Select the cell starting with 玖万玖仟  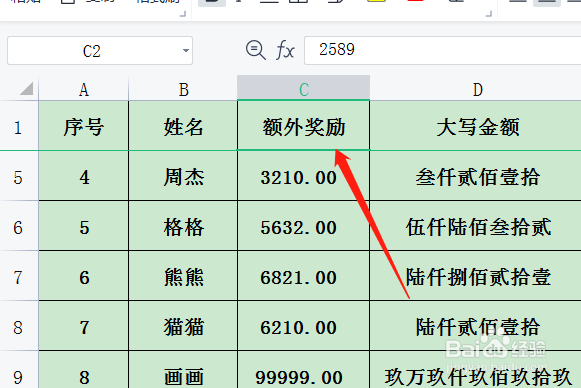point(477,370)
